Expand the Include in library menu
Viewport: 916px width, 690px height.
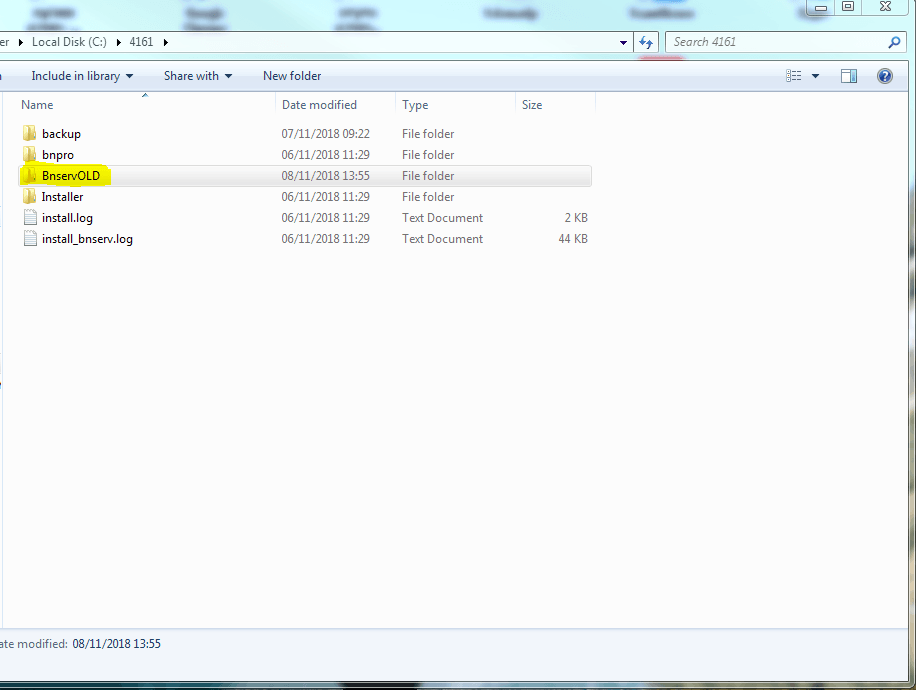(82, 76)
